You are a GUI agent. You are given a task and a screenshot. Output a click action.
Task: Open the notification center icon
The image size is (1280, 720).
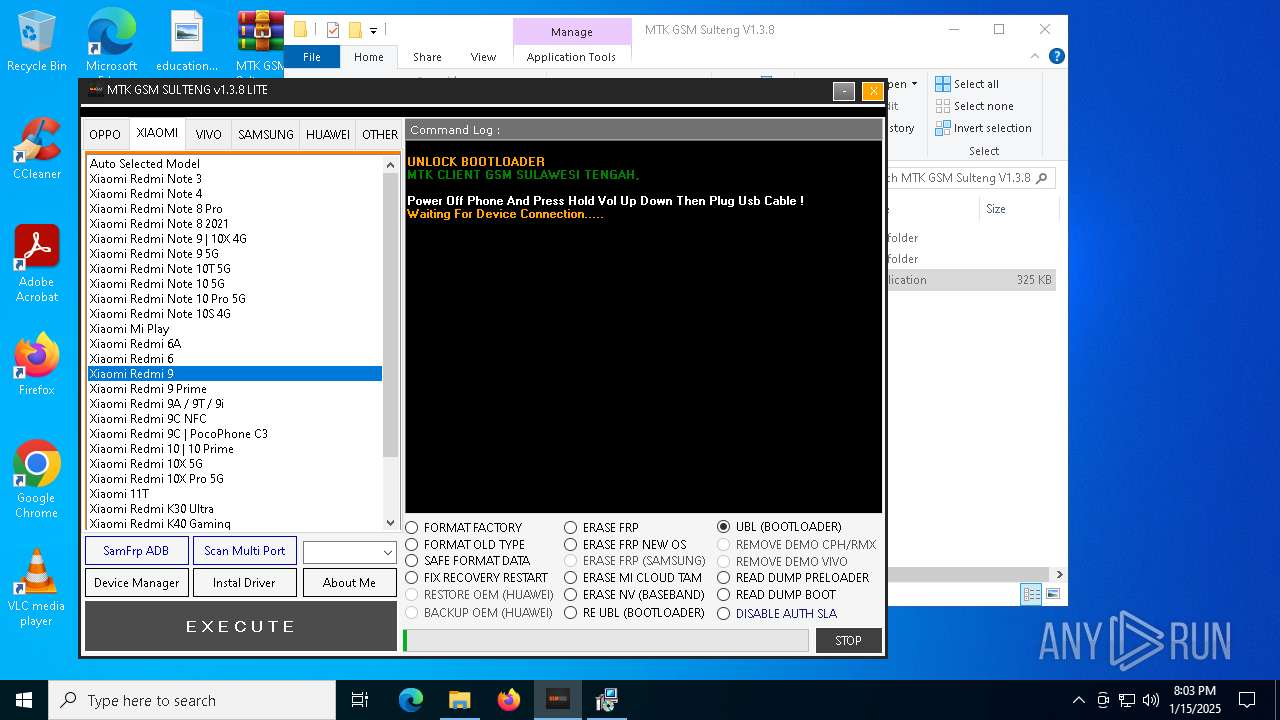coord(1247,700)
